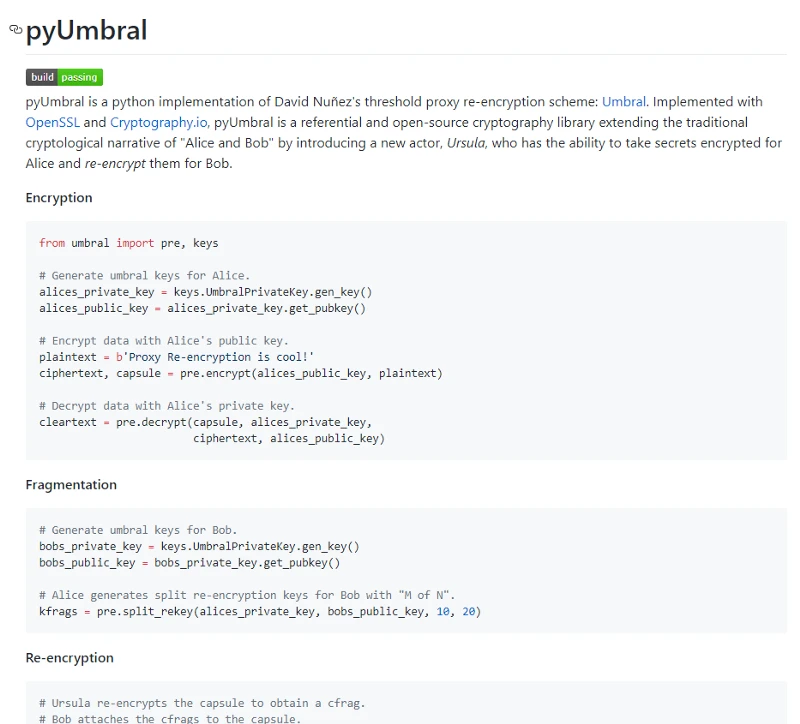Image resolution: width=800 pixels, height=724 pixels.
Task: Click the "# Decrypt data with Alice's private key." comment
Action: (x=167, y=406)
